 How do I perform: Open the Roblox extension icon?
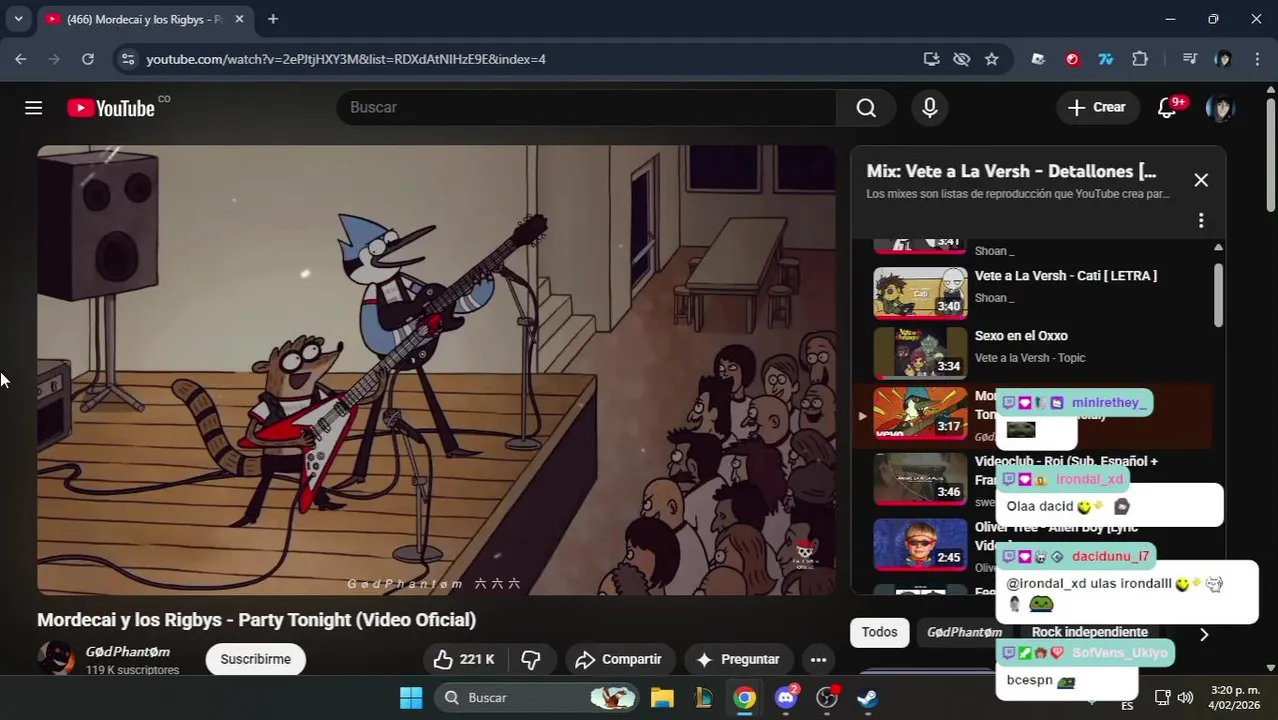coord(1038,59)
